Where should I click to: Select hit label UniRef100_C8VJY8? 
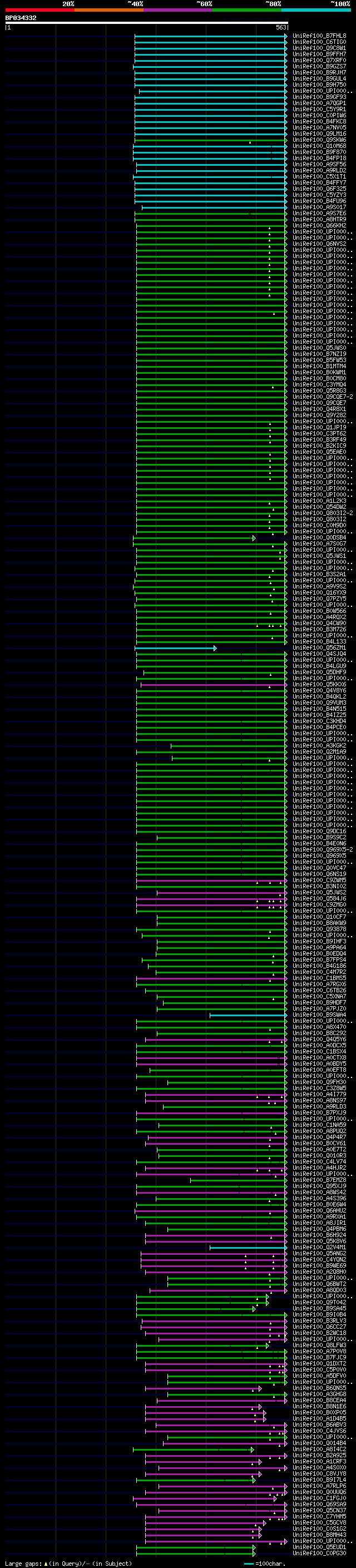pyautogui.click(x=319, y=1473)
